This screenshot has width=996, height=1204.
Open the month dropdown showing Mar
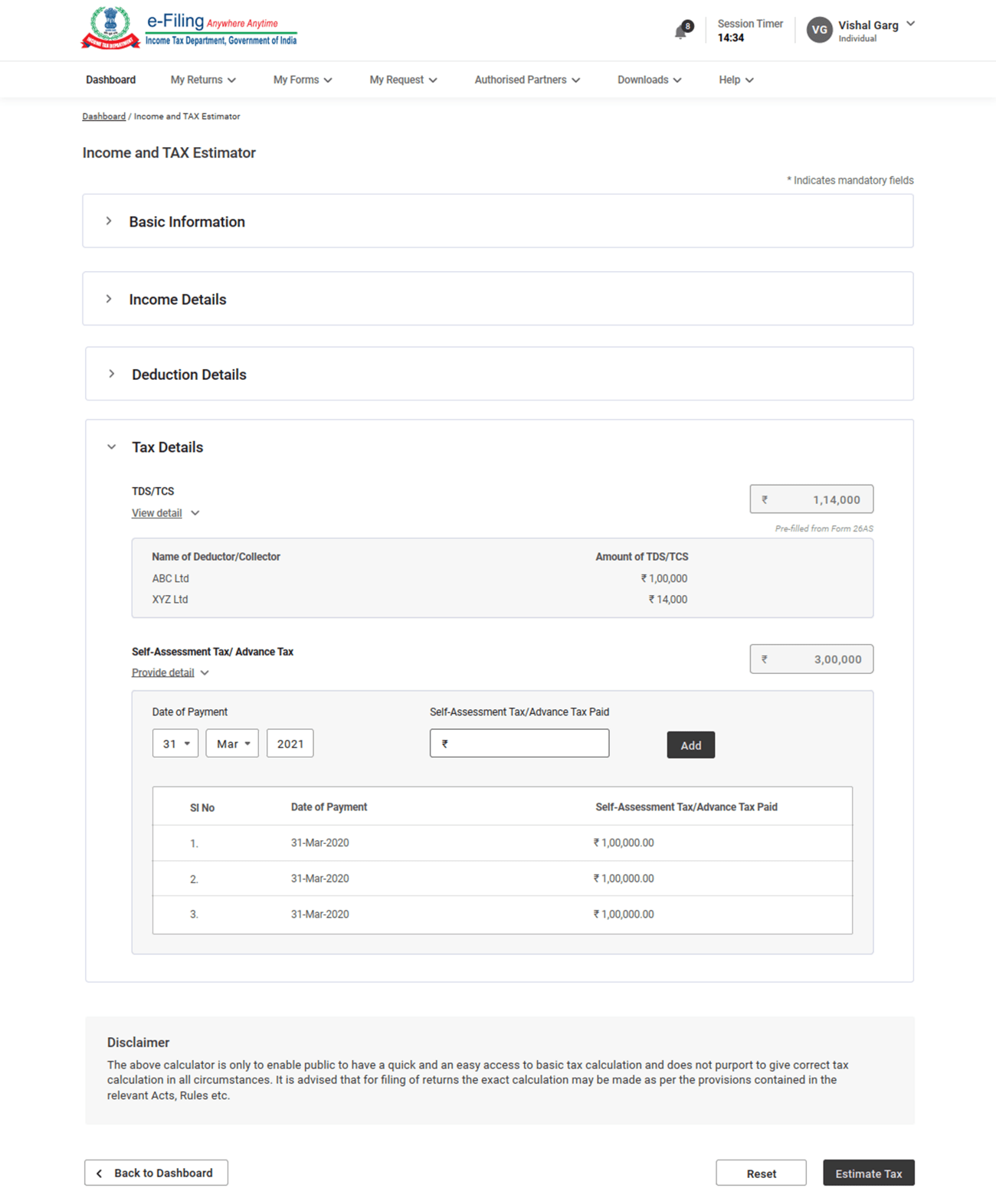[x=232, y=744]
